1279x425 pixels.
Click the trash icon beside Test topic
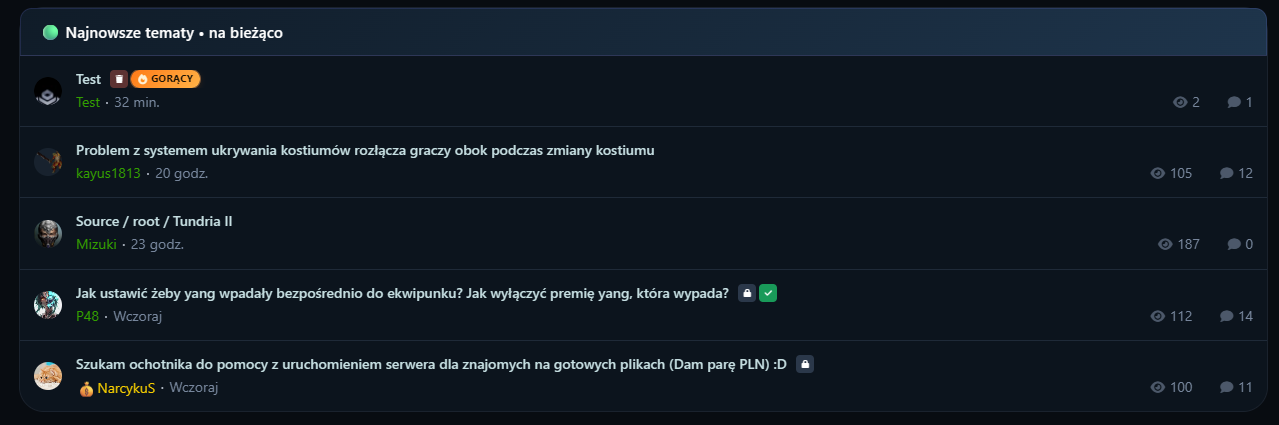(118, 79)
